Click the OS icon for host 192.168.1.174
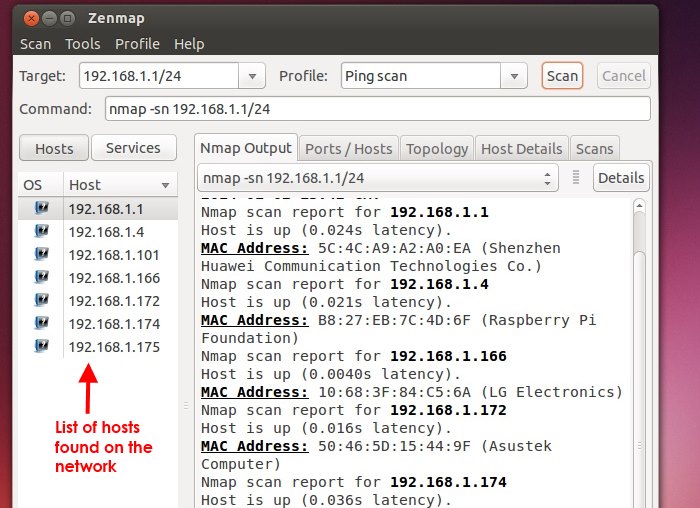Screen dimensions: 700x508 pos(42,323)
